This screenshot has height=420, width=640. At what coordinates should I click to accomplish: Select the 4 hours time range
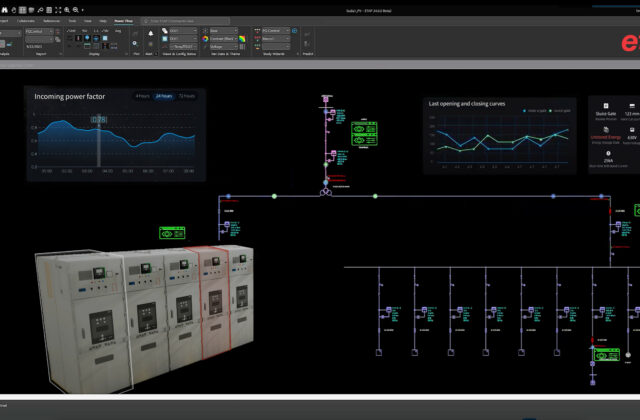[x=144, y=96]
